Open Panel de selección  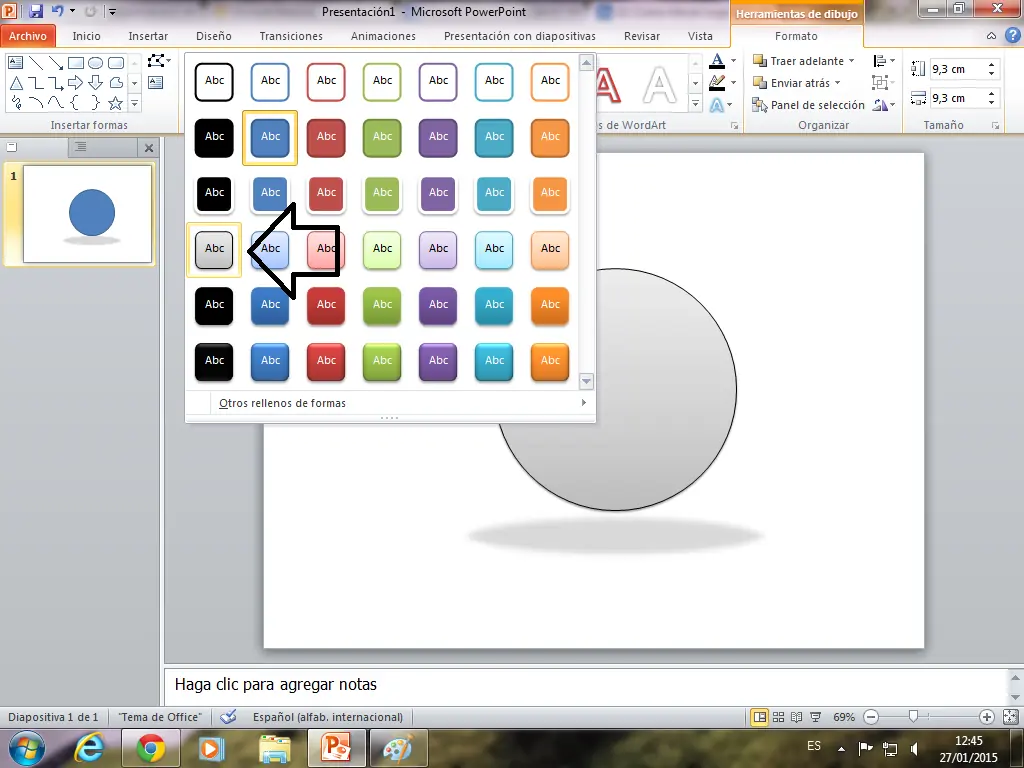click(808, 104)
